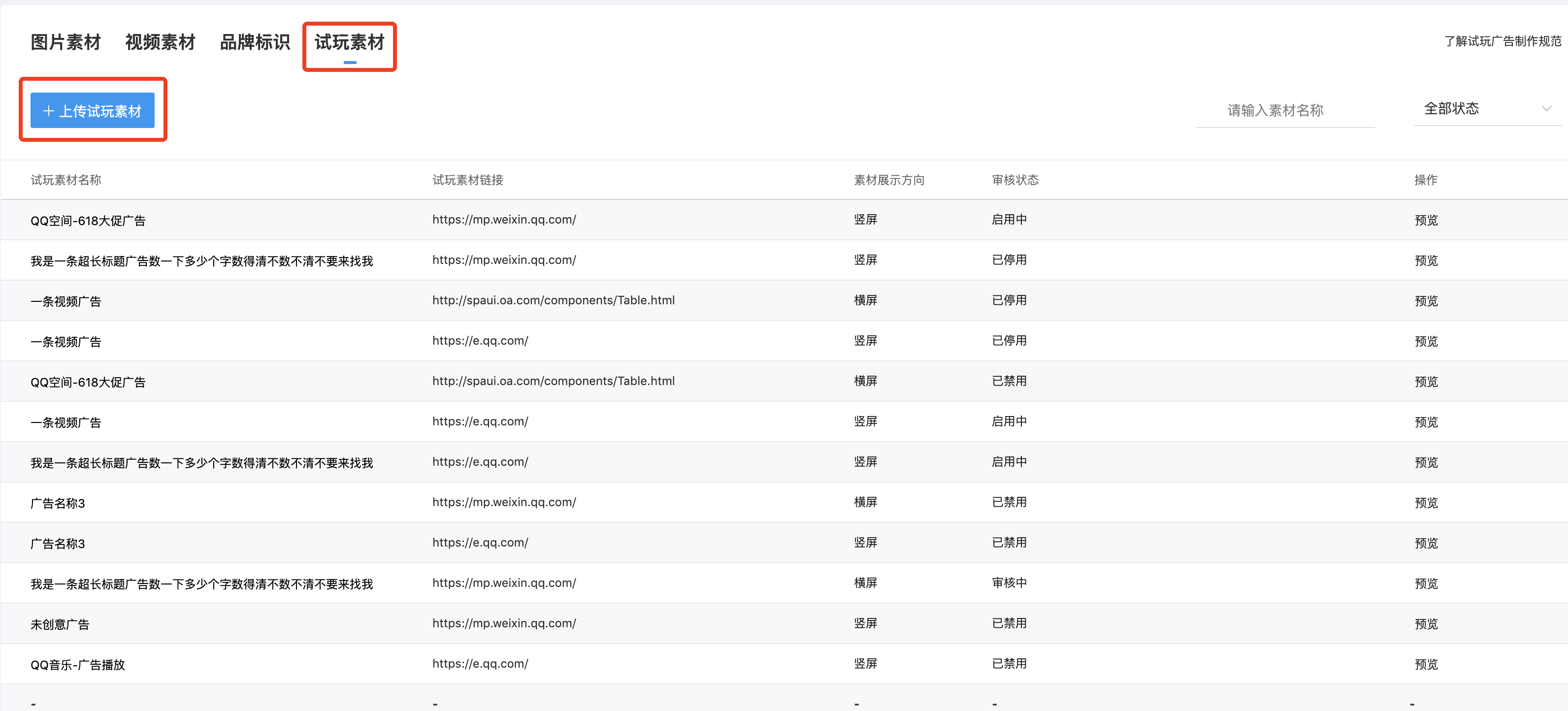Preview the long-title row with e.qq.com link
The height and width of the screenshot is (711, 1568).
click(x=1426, y=463)
